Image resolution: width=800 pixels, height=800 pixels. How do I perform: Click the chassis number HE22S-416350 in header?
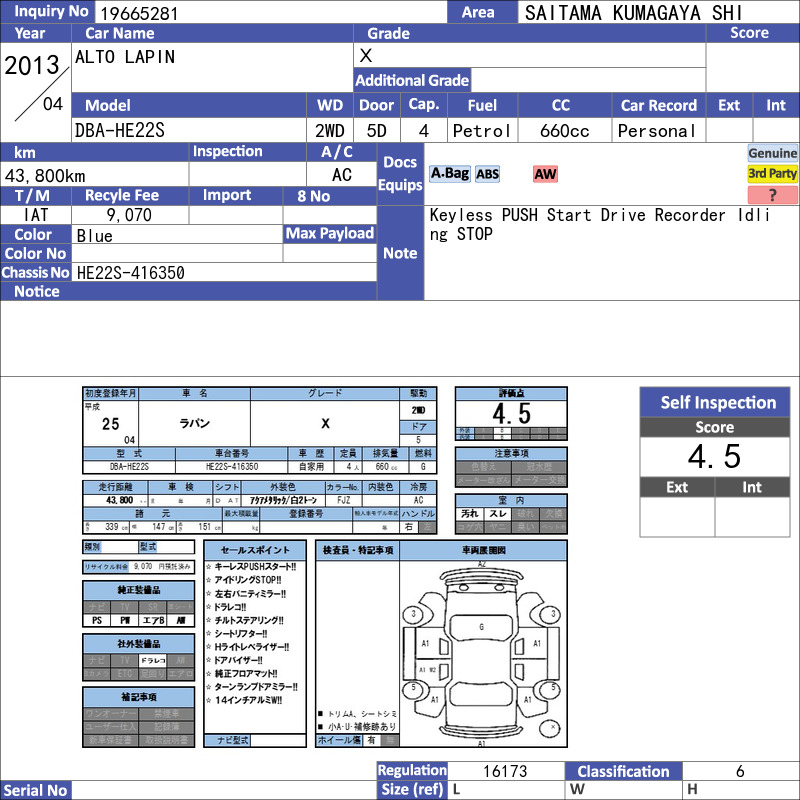coord(131,273)
